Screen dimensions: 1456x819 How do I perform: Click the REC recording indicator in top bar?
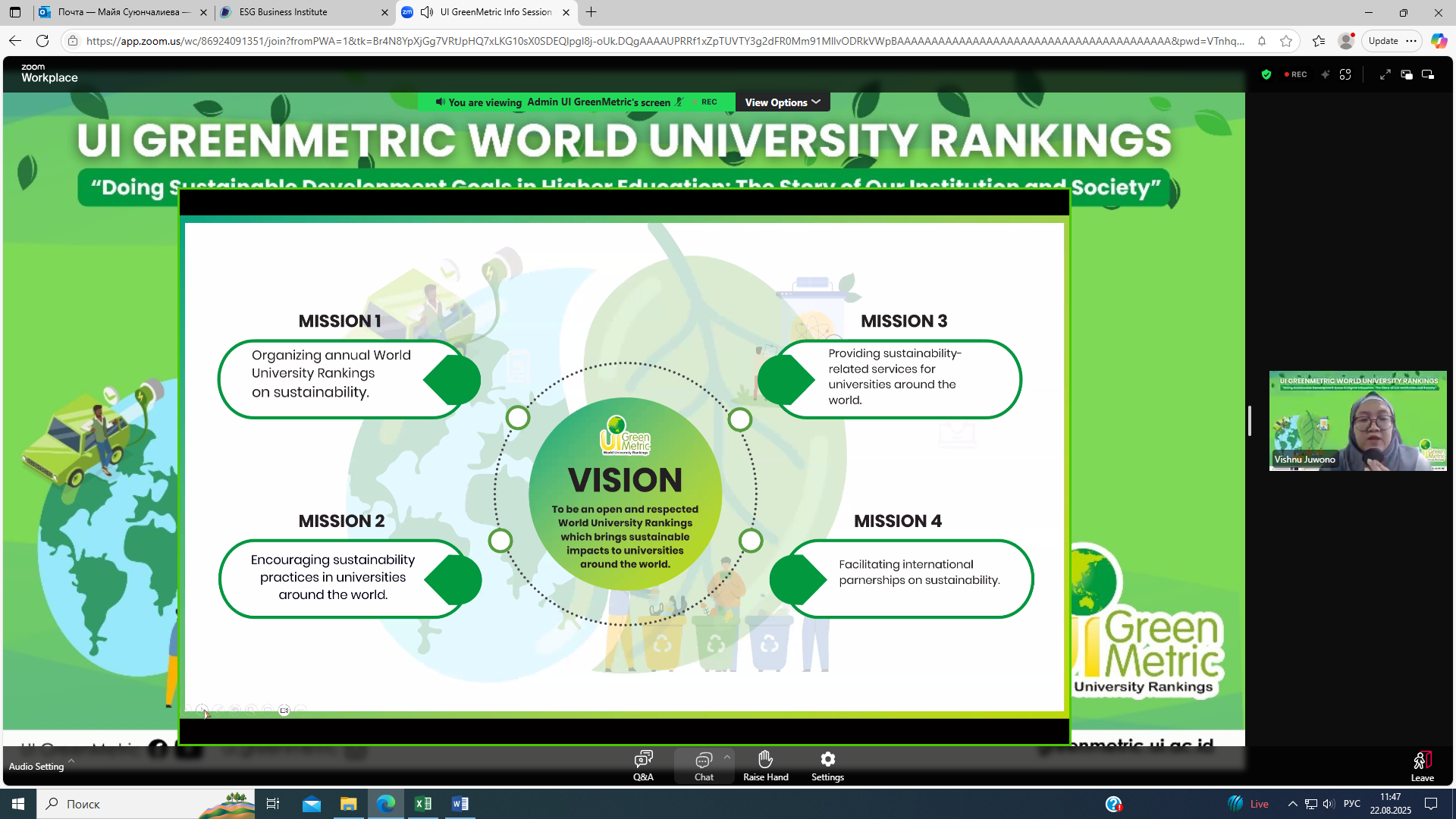(1295, 74)
